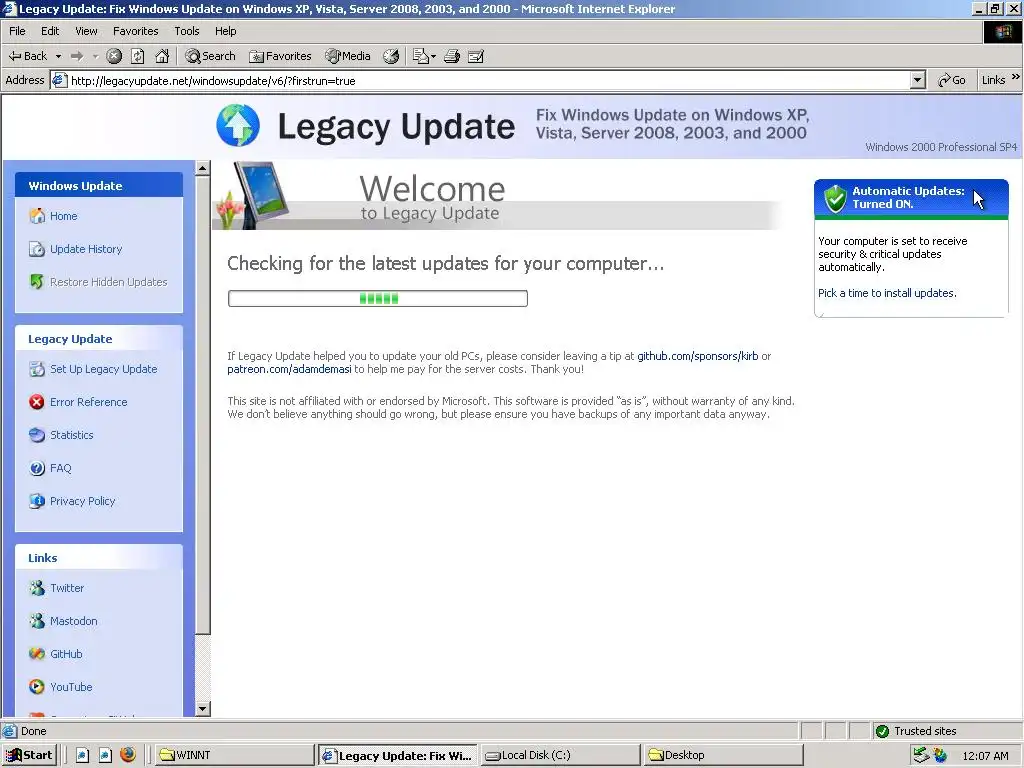
Task: Stop page loading with Stop icon
Action: pos(114,56)
